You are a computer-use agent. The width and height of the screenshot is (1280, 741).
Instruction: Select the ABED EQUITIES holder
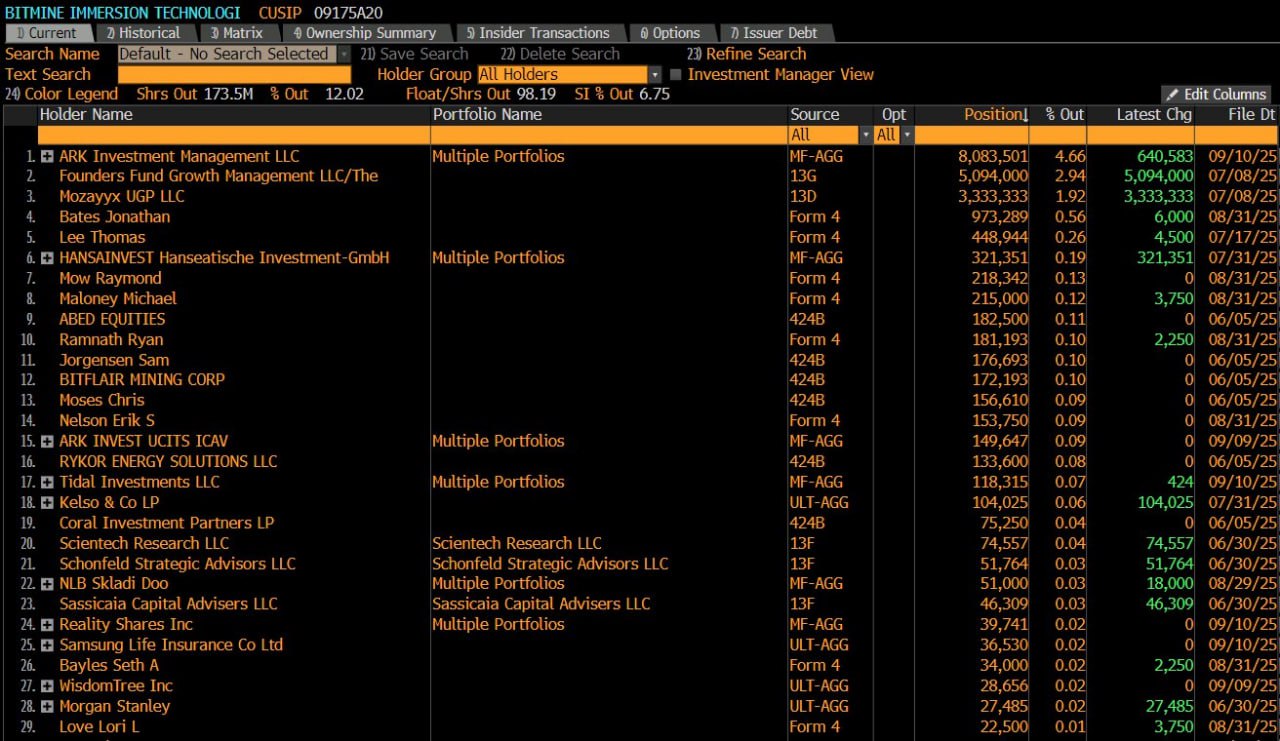coord(112,319)
